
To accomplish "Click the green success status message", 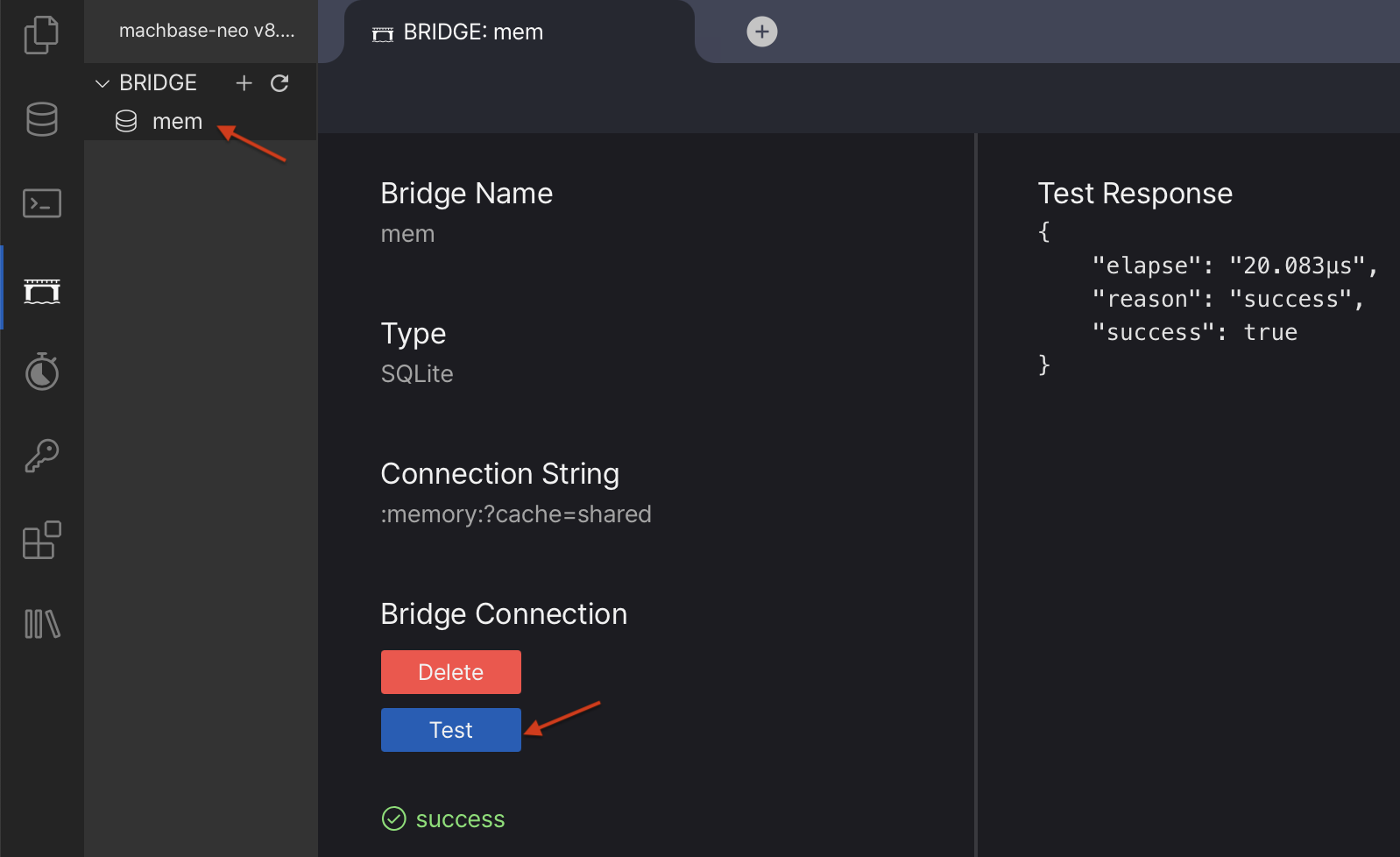I will [x=459, y=819].
